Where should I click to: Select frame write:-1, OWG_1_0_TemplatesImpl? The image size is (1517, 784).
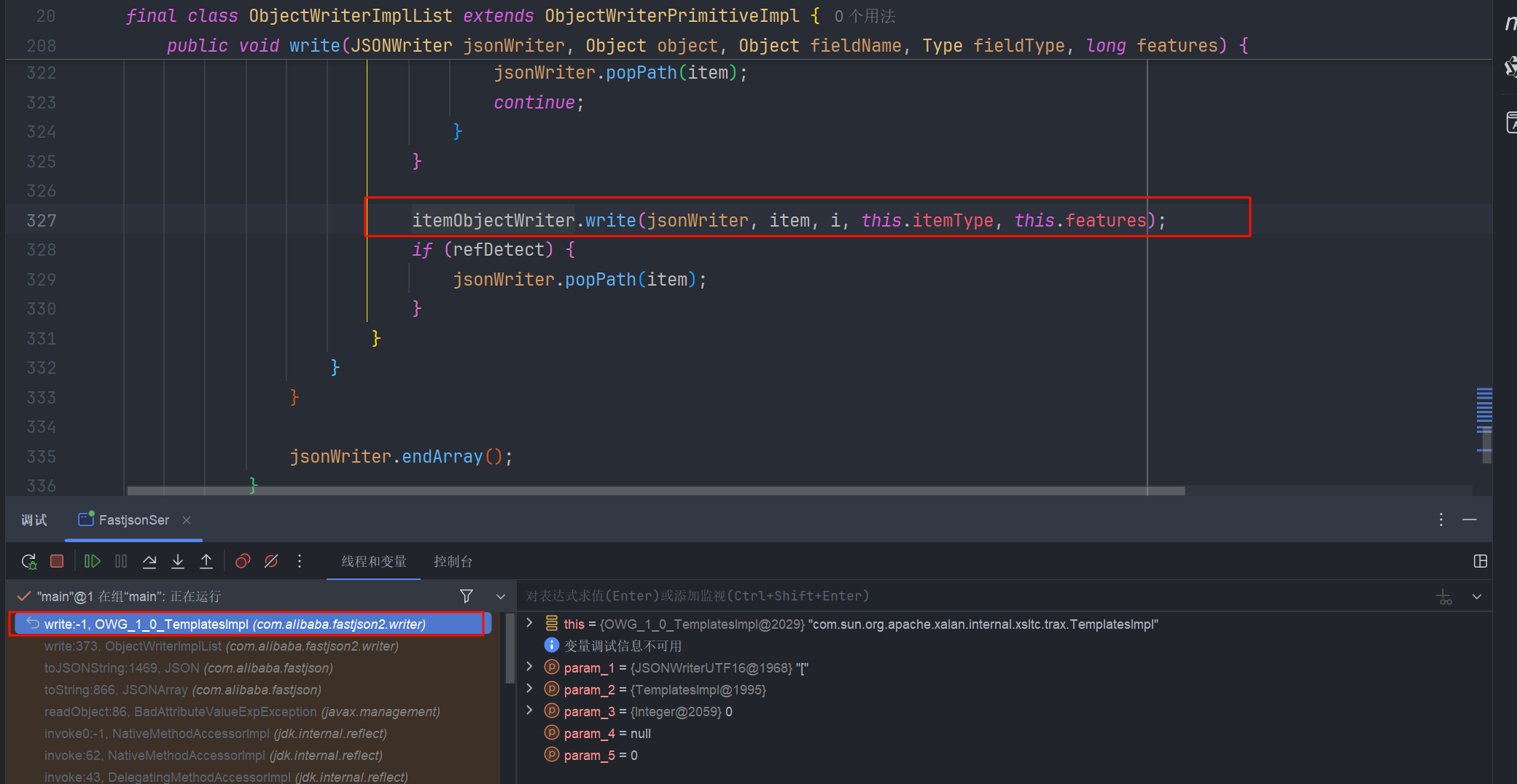(x=253, y=624)
